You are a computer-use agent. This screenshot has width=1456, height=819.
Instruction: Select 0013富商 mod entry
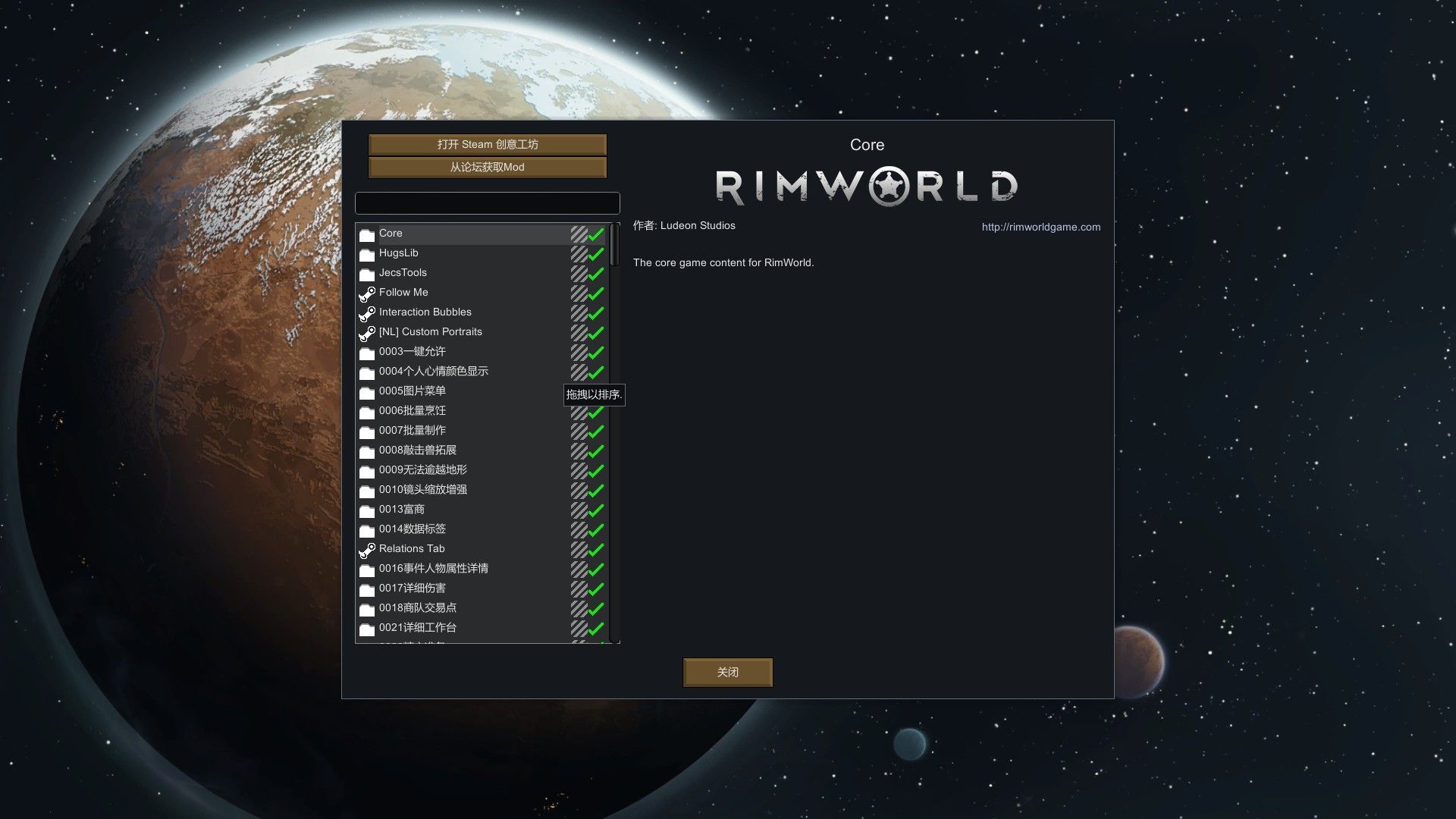[482, 510]
